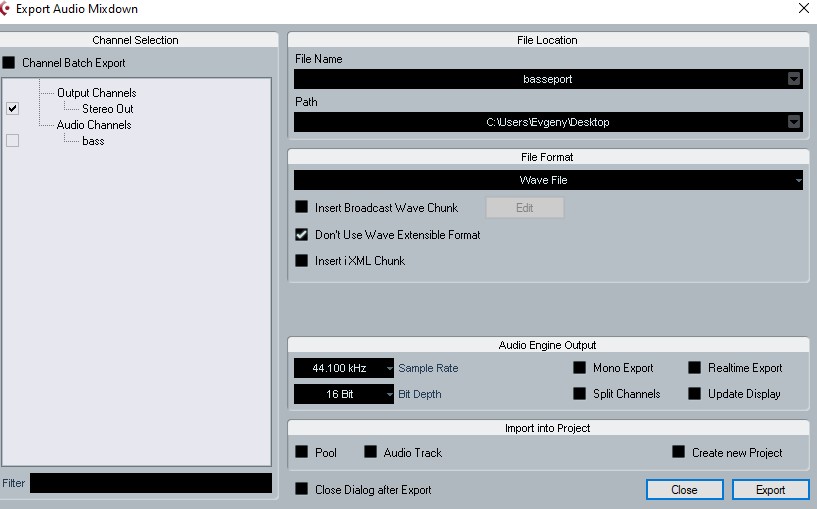Enable Insert iXML Chunk option
Image resolution: width=817 pixels, height=509 pixels.
click(302, 260)
